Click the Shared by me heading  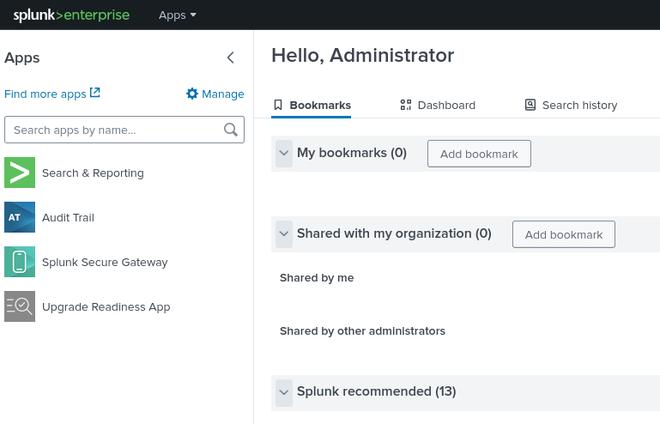(x=317, y=278)
